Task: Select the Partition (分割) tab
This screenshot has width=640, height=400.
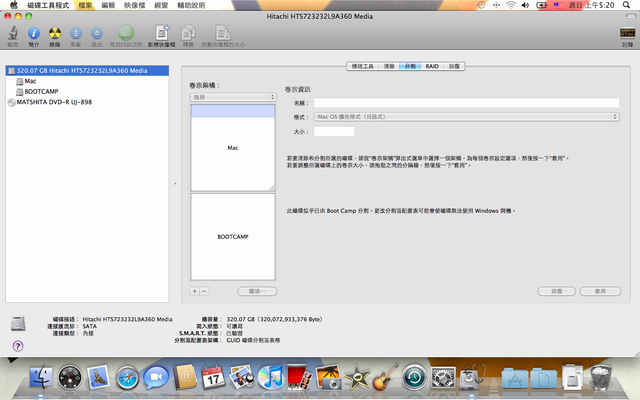Action: click(x=410, y=66)
